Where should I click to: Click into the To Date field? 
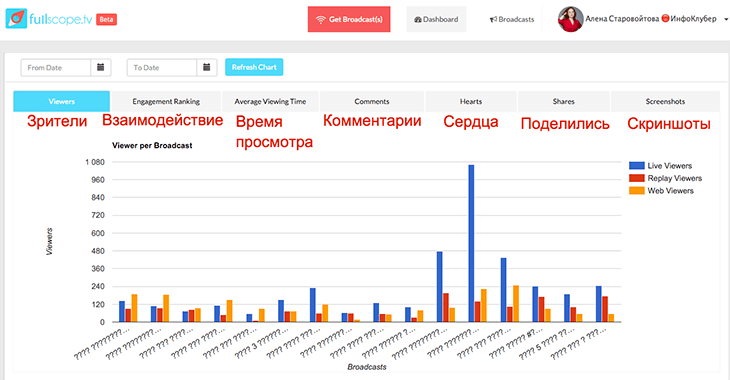162,68
